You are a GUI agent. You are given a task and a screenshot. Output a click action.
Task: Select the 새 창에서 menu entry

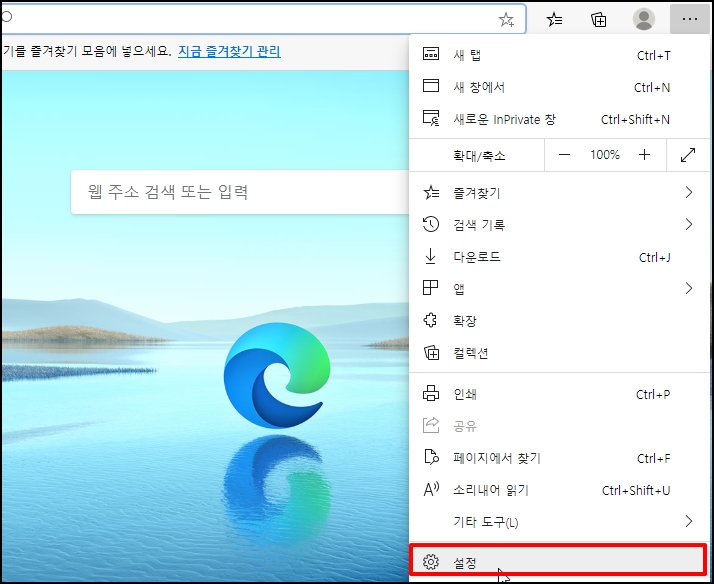(x=559, y=86)
